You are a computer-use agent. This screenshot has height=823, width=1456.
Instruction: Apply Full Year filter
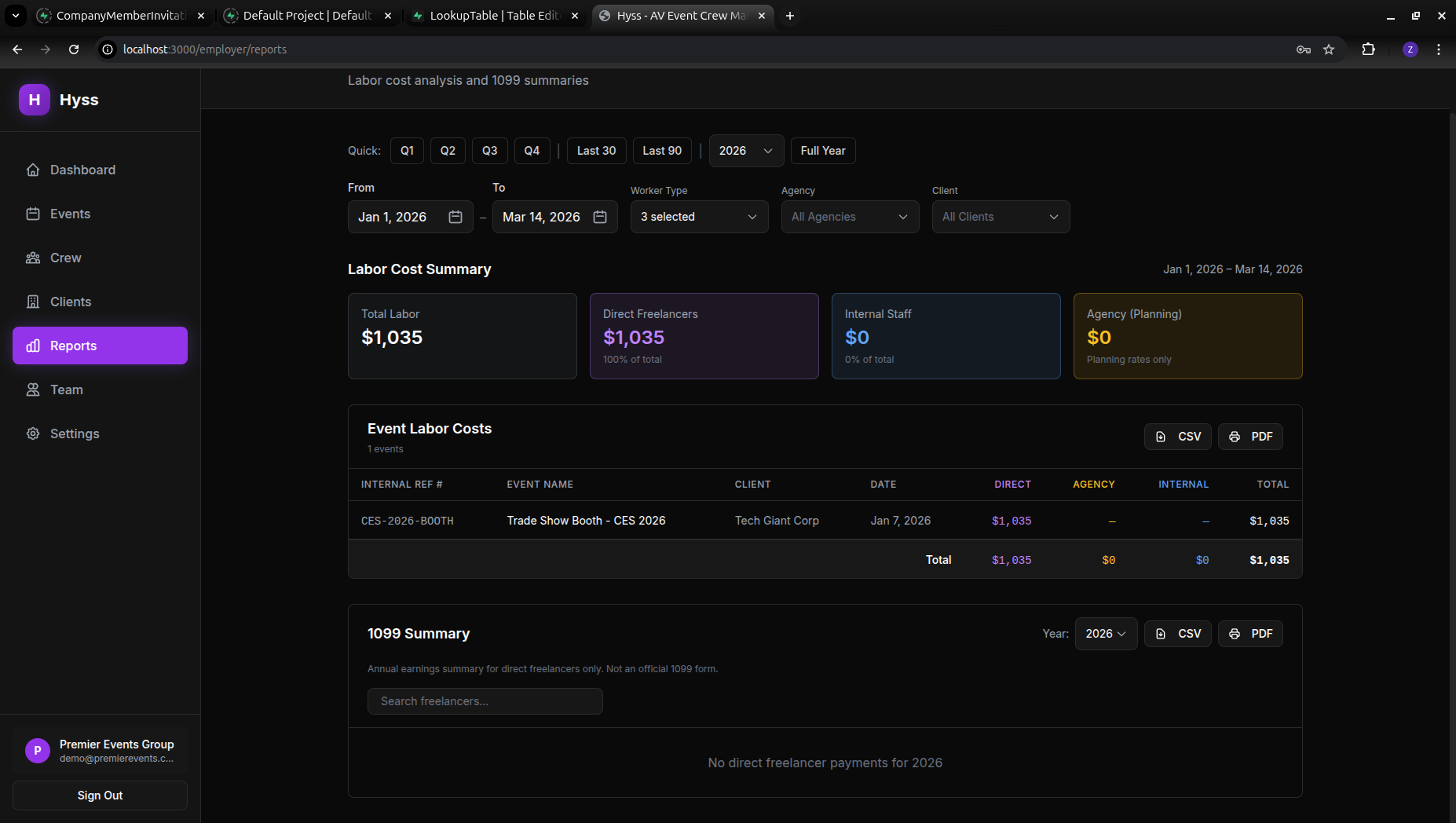[823, 151]
